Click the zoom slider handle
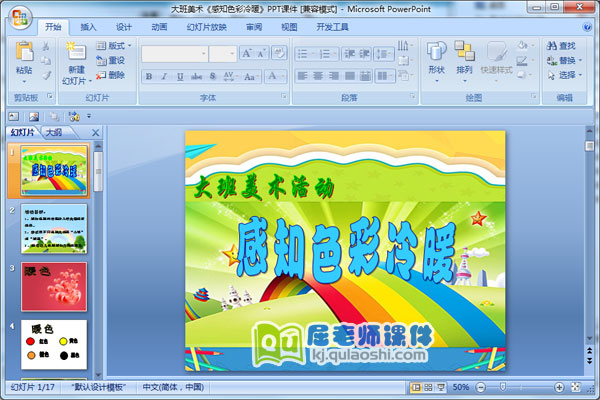The width and height of the screenshot is (600, 400). pyautogui.click(x=503, y=387)
